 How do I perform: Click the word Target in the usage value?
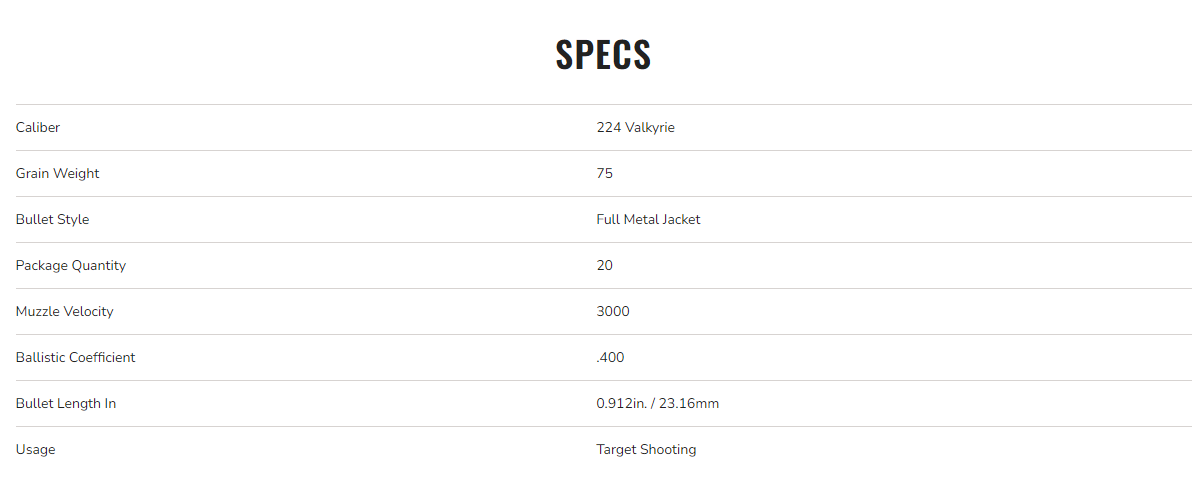[617, 449]
